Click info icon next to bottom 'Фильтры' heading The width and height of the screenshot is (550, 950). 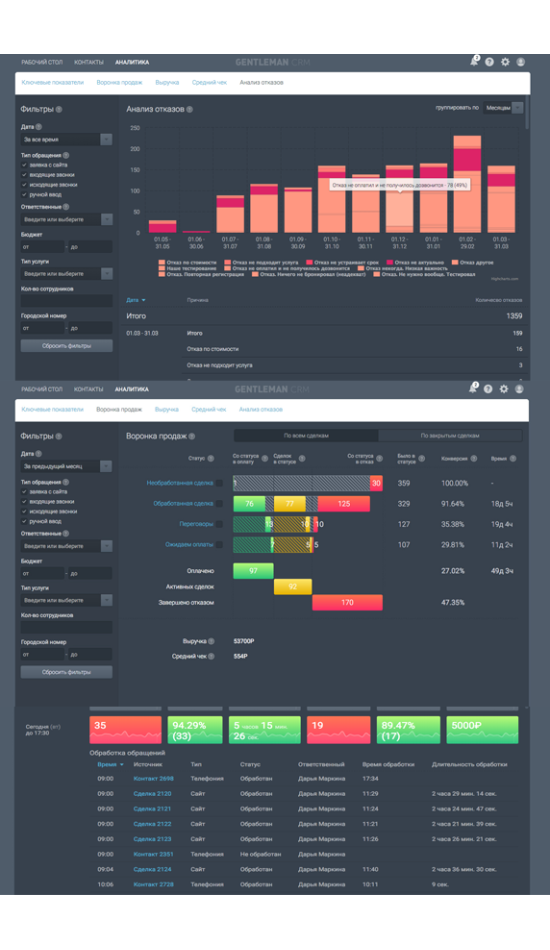coord(59,436)
